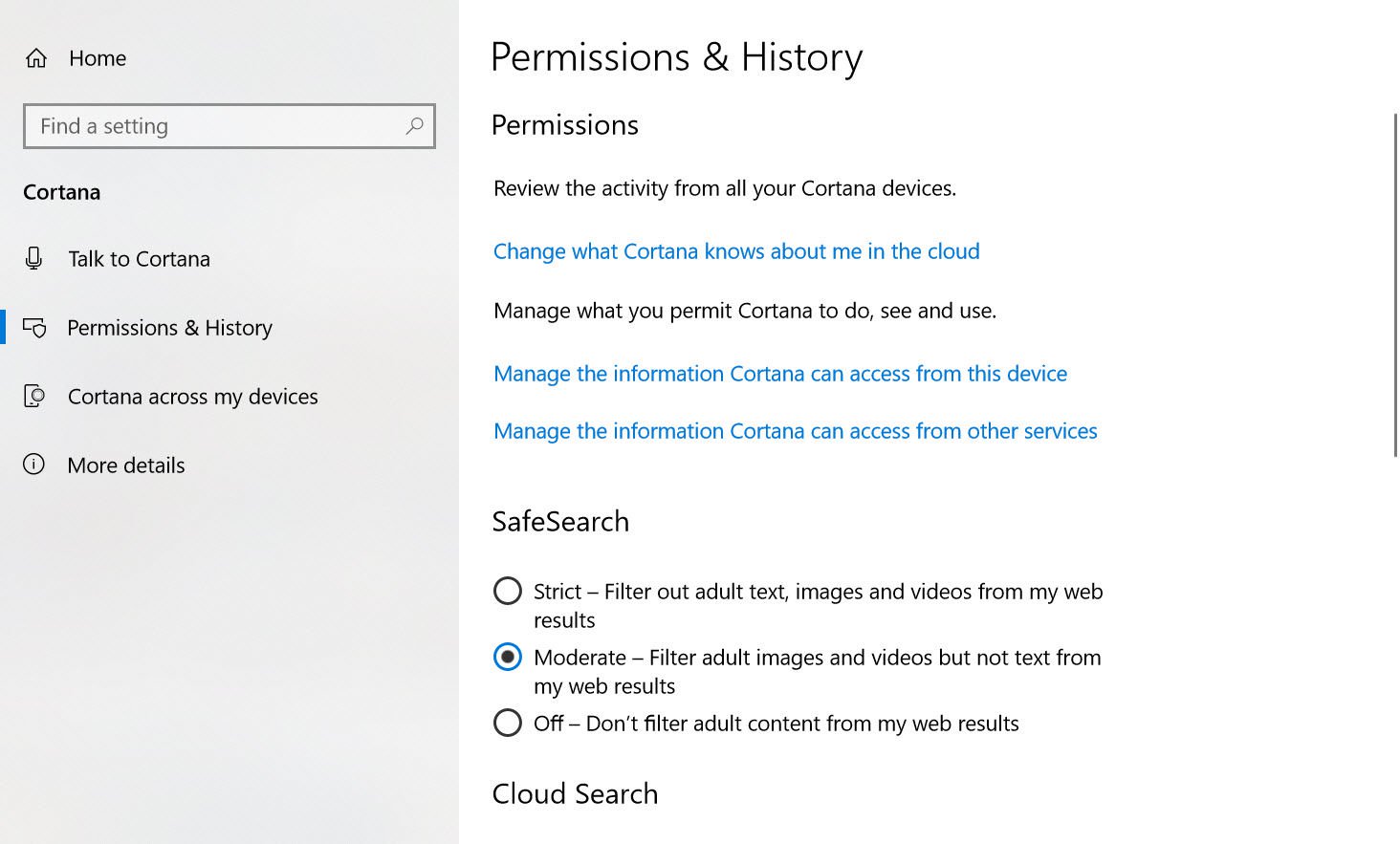Choose the Moderate SafeSearch filter option
The height and width of the screenshot is (844, 1400).
coord(507,657)
